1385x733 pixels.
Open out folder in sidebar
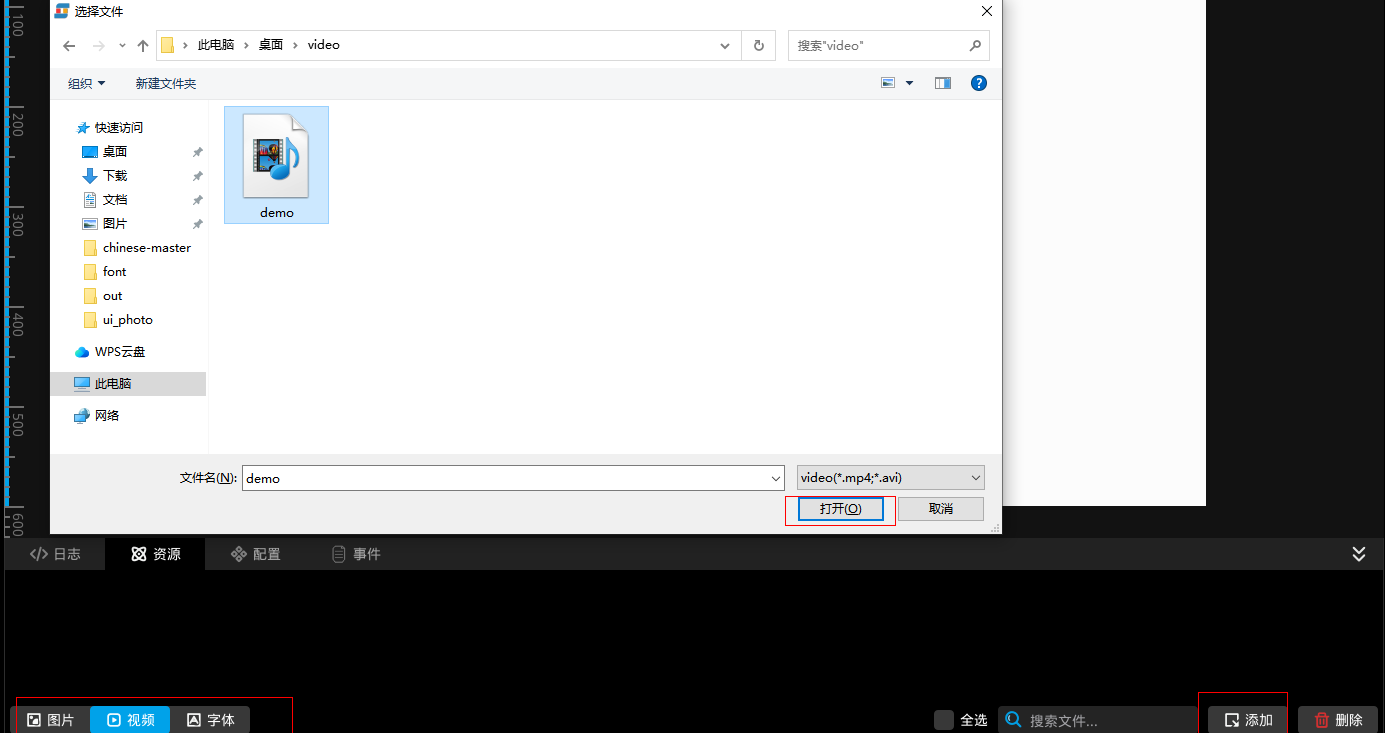(x=112, y=295)
